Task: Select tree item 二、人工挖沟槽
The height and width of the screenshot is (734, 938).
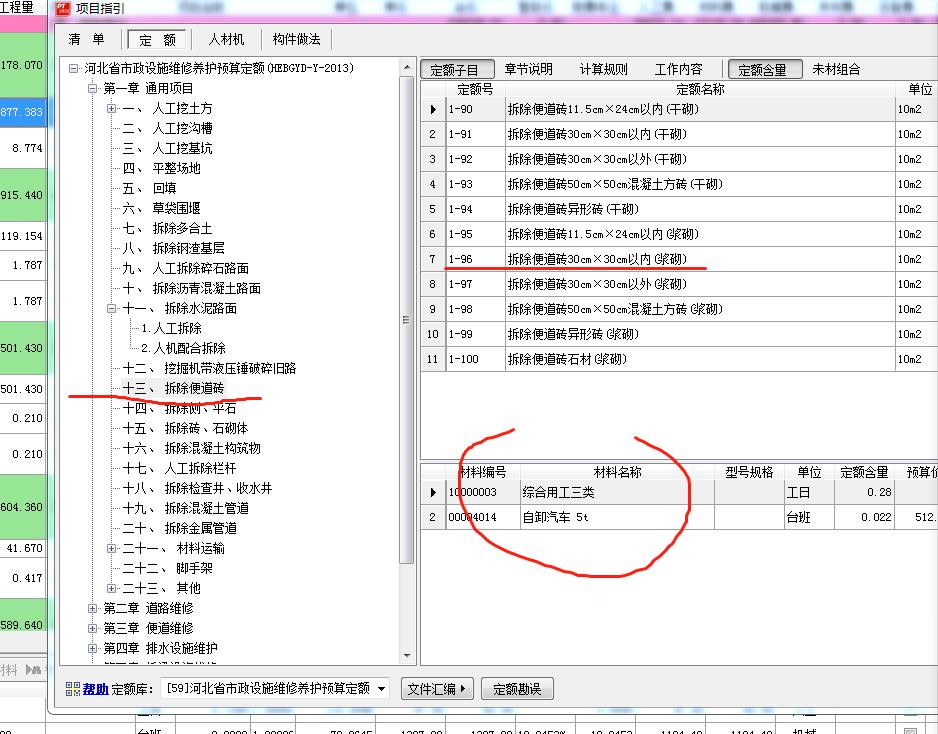Action: pos(168,129)
